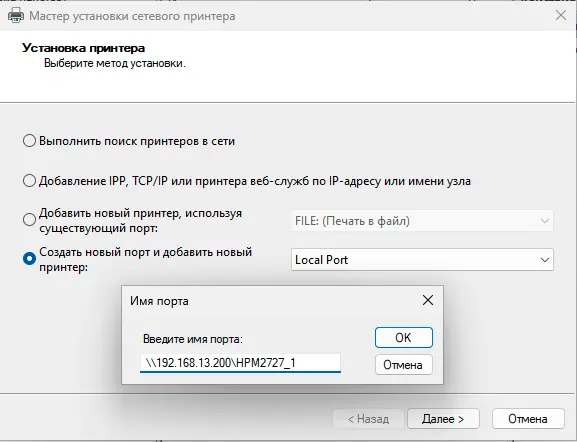Click inside the port name text field
The image size is (577, 442).
(240, 363)
